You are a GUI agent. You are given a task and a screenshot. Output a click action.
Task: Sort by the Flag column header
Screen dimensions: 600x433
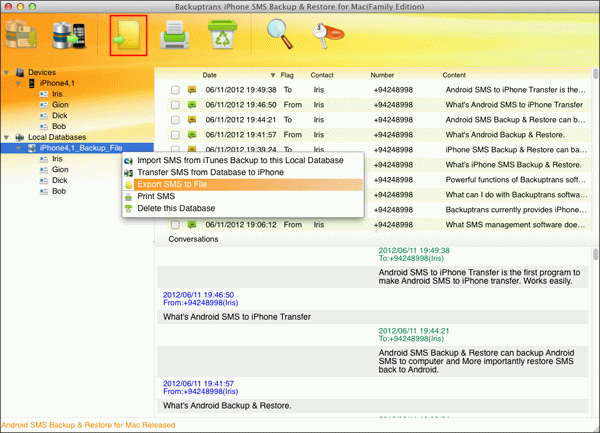tap(287, 75)
